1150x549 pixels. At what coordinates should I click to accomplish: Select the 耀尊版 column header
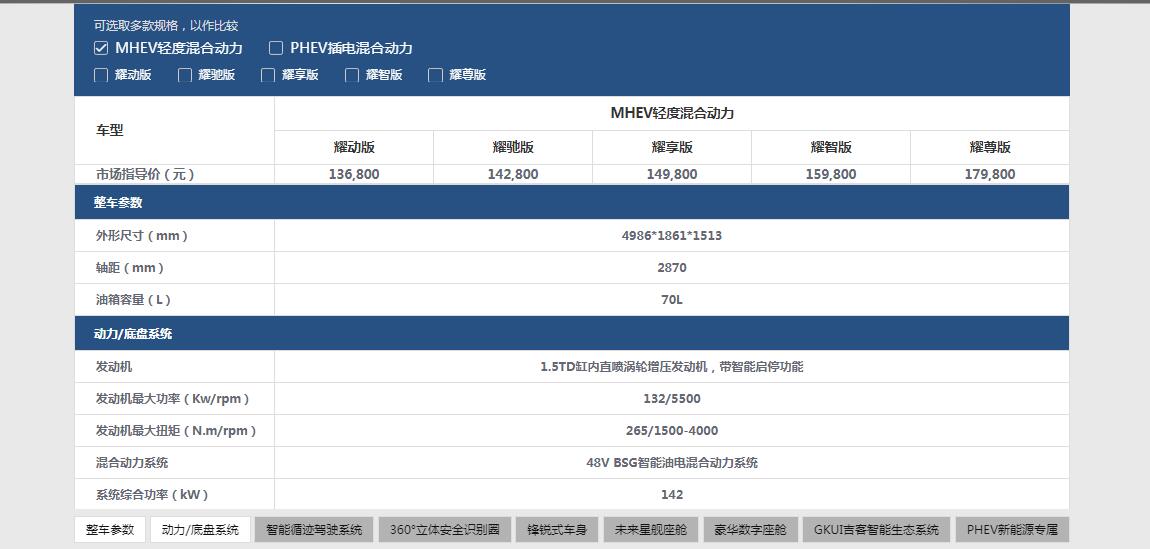pyautogui.click(x=990, y=147)
